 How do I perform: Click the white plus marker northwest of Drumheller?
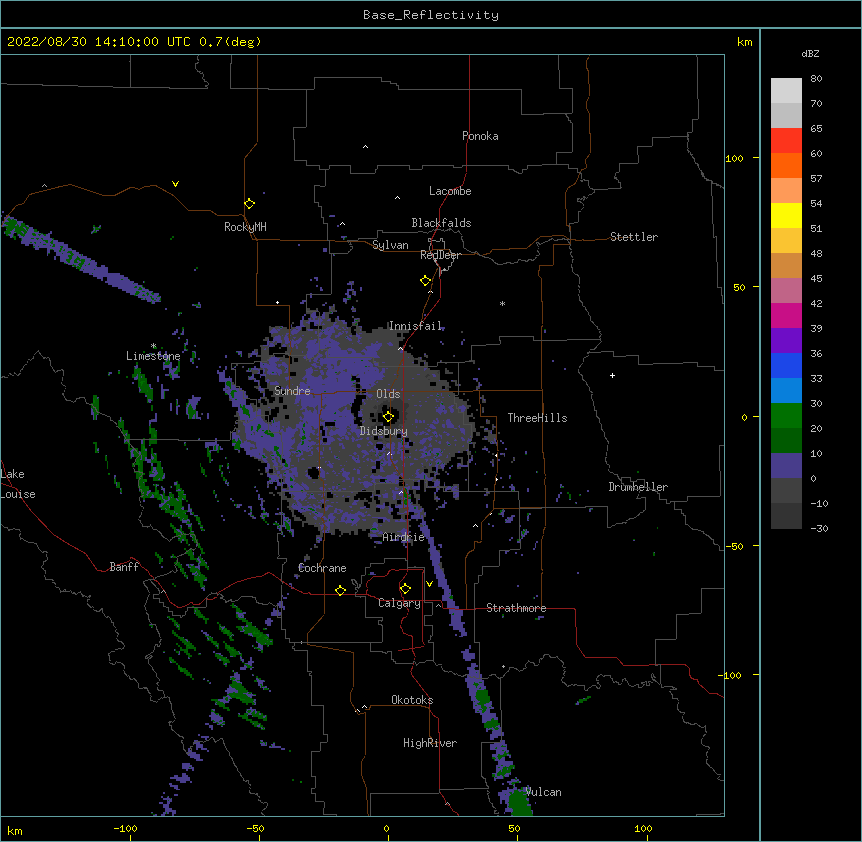point(612,375)
